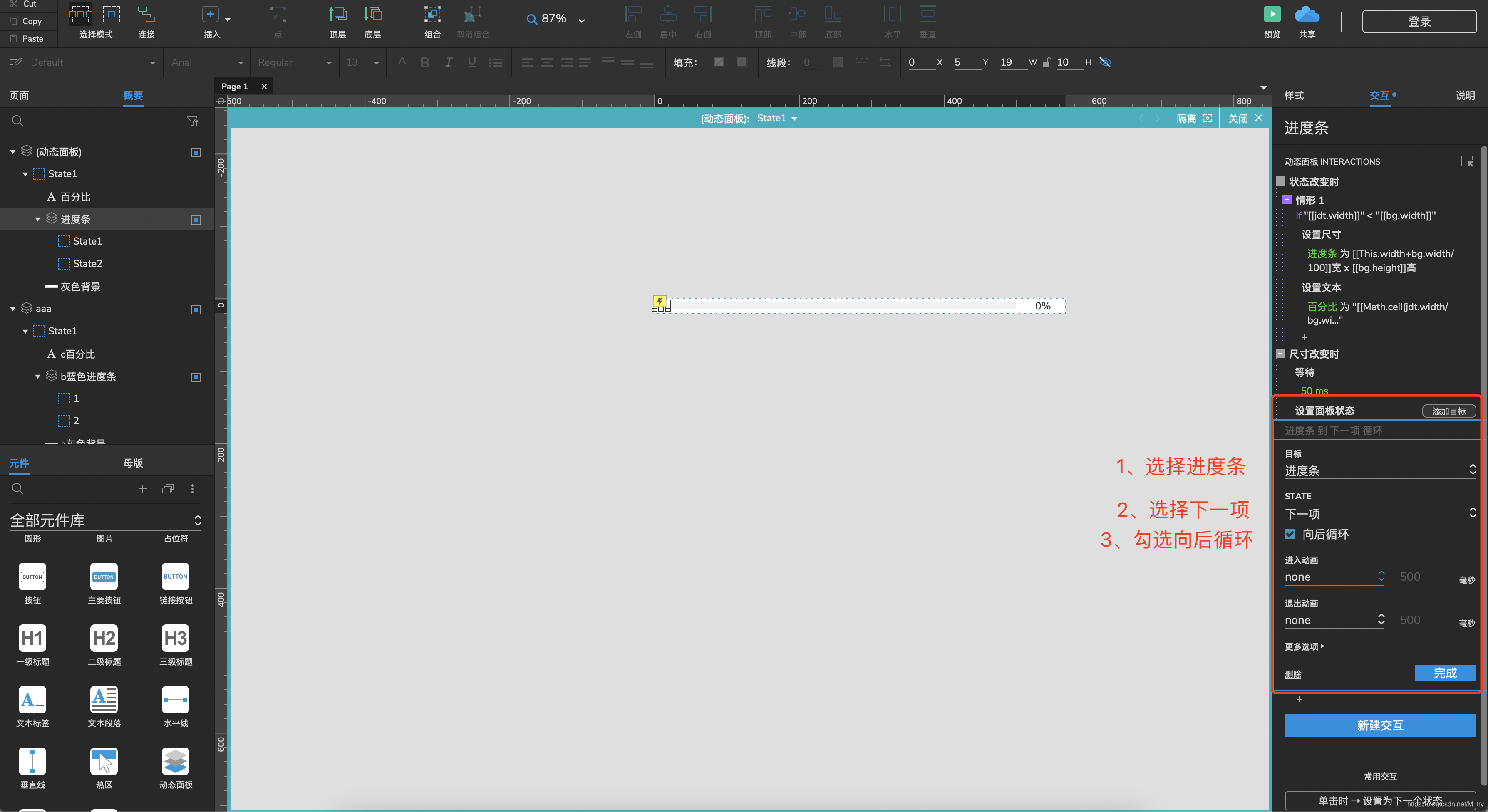The height and width of the screenshot is (812, 1488).
Task: Click the Share (共享) cloud icon
Action: tap(1307, 14)
